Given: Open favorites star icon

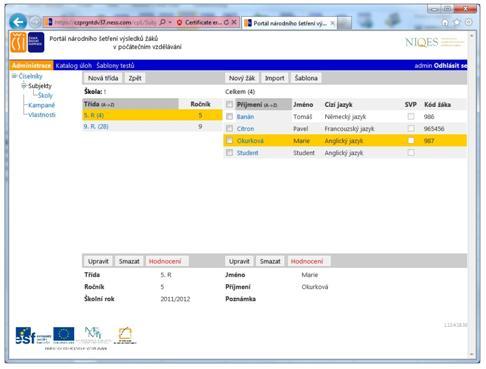Looking at the screenshot, I should click(457, 22).
